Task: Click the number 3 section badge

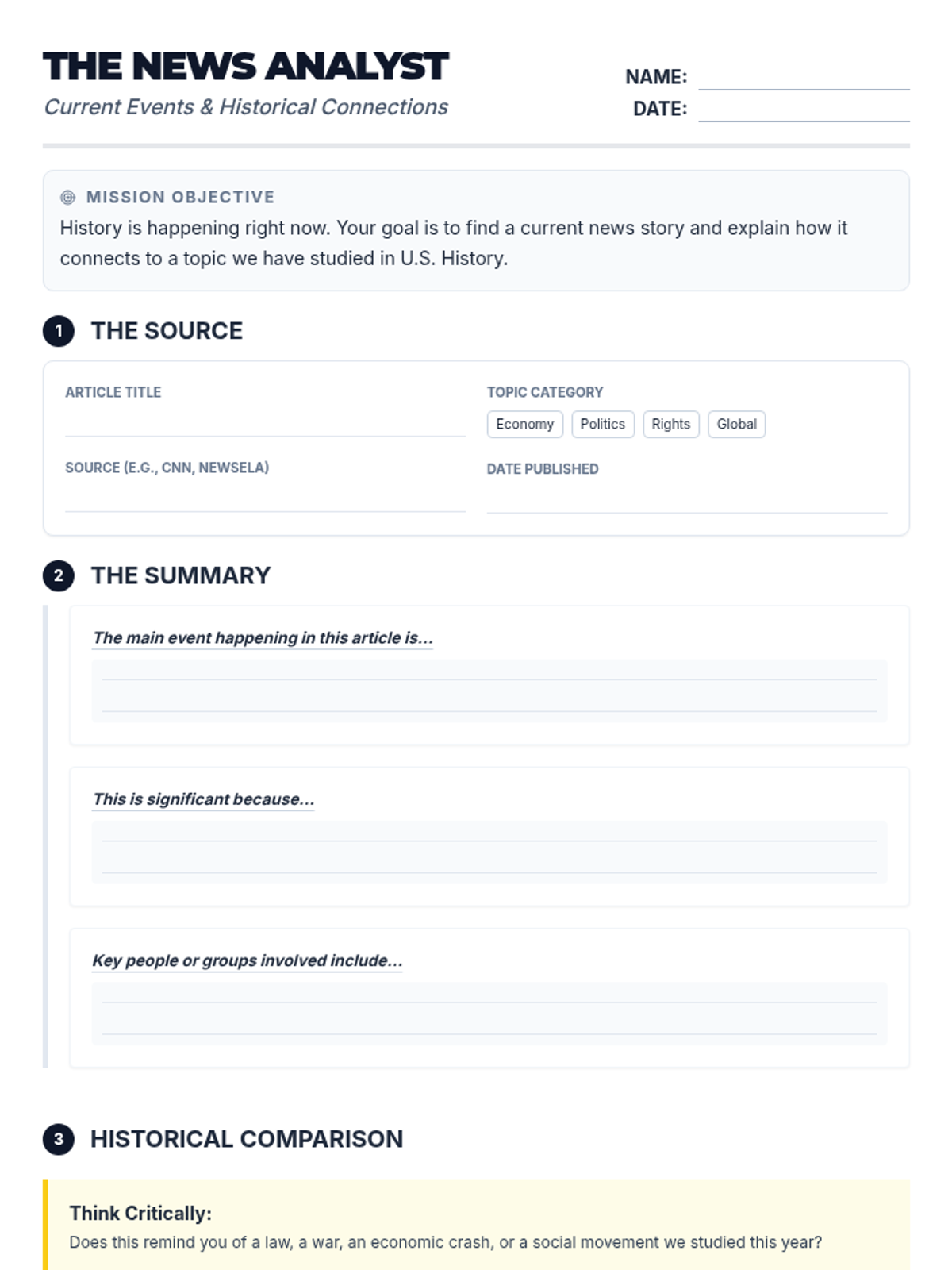Action: tap(59, 1140)
